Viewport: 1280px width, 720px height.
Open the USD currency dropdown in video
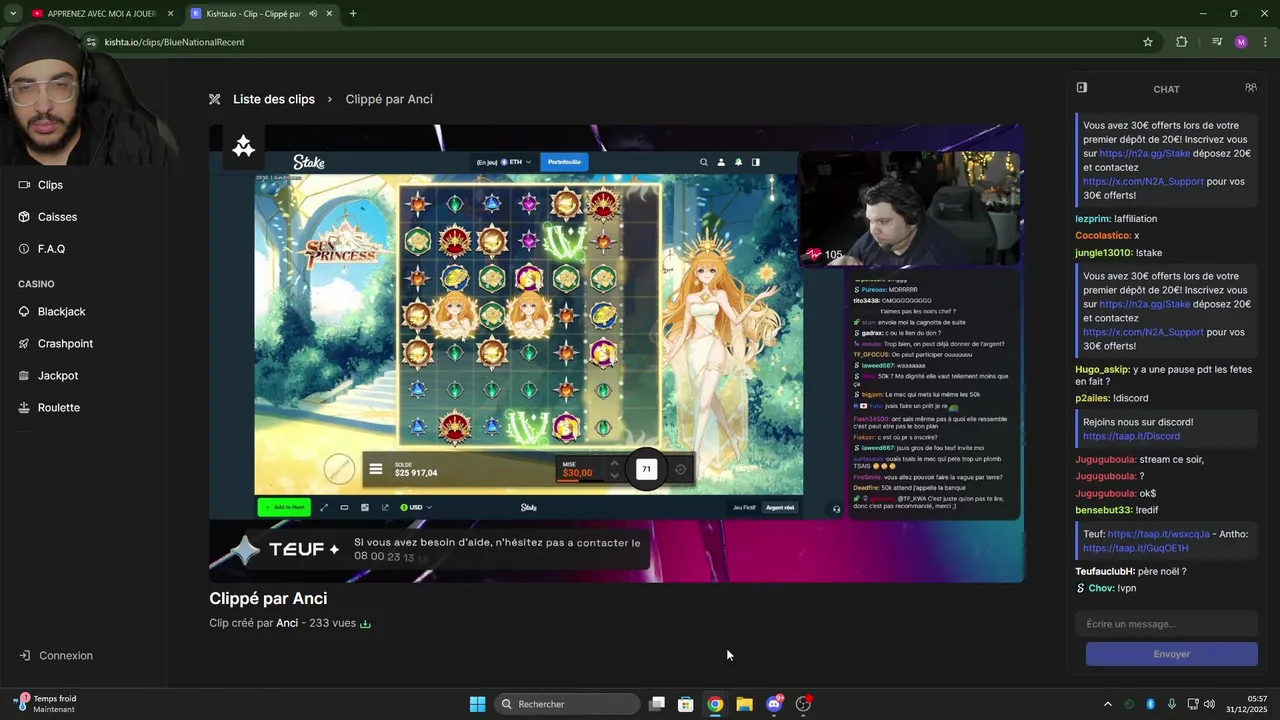(416, 507)
